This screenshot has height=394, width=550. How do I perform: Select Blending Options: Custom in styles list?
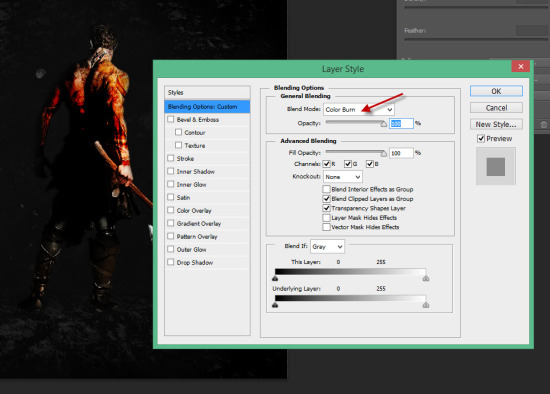pyautogui.click(x=207, y=107)
